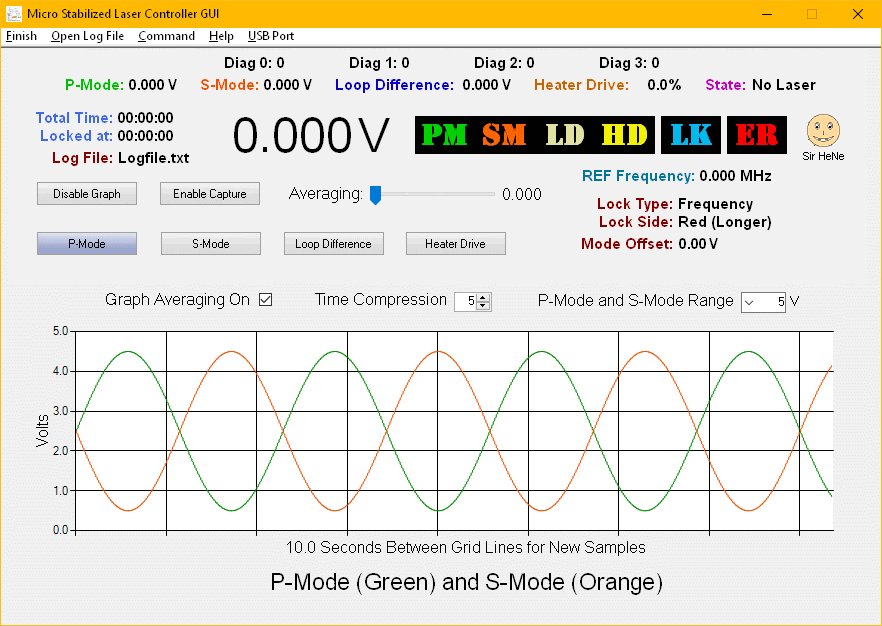This screenshot has height=626, width=882.
Task: Click the green PM status indicator
Action: [444, 135]
